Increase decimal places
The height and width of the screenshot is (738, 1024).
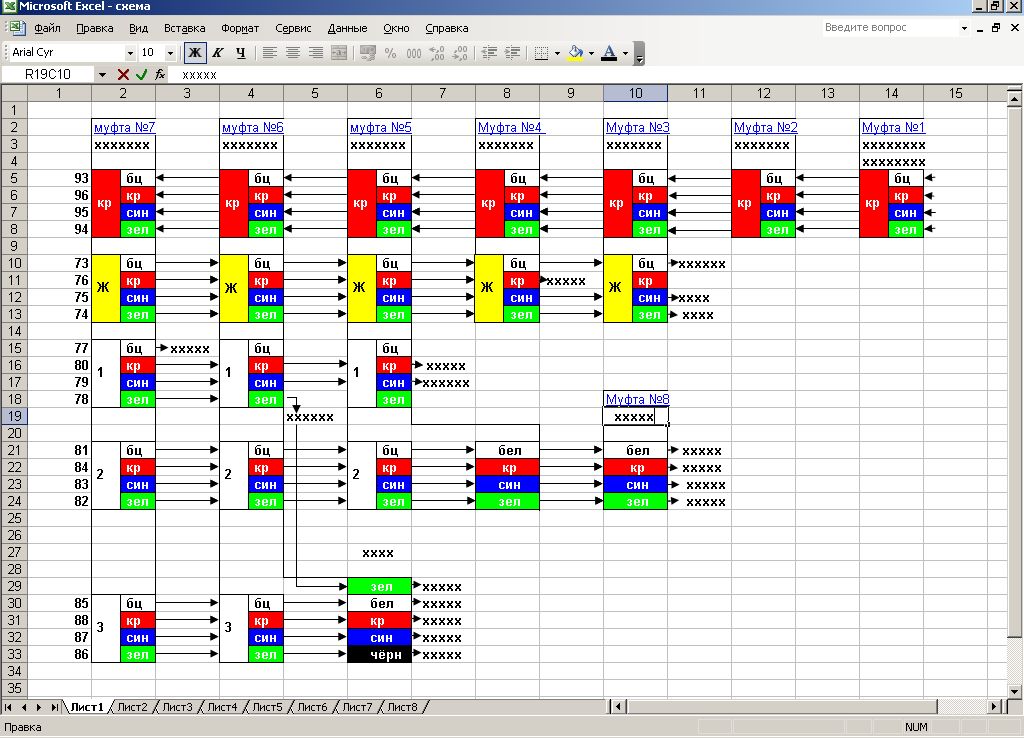click(437, 53)
